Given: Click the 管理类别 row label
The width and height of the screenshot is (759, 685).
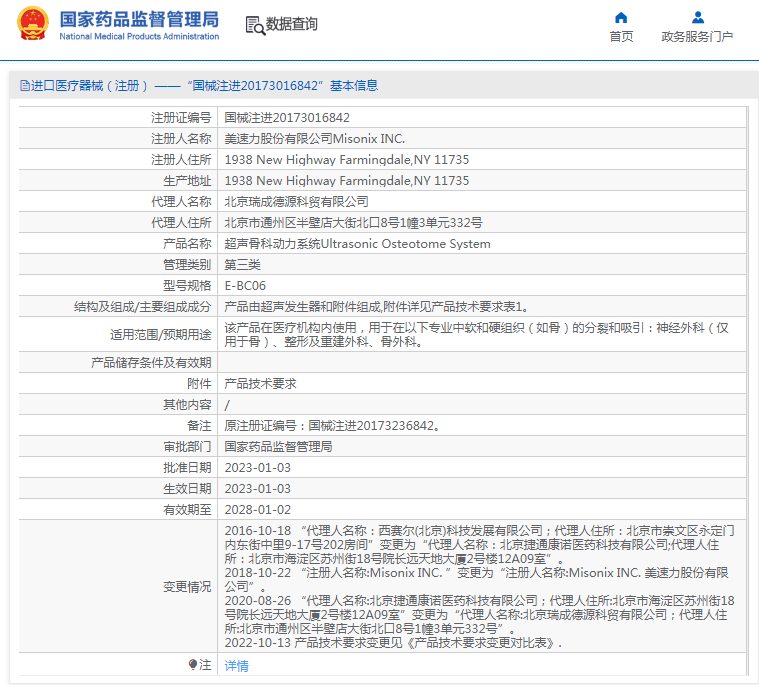Looking at the screenshot, I should [187, 265].
